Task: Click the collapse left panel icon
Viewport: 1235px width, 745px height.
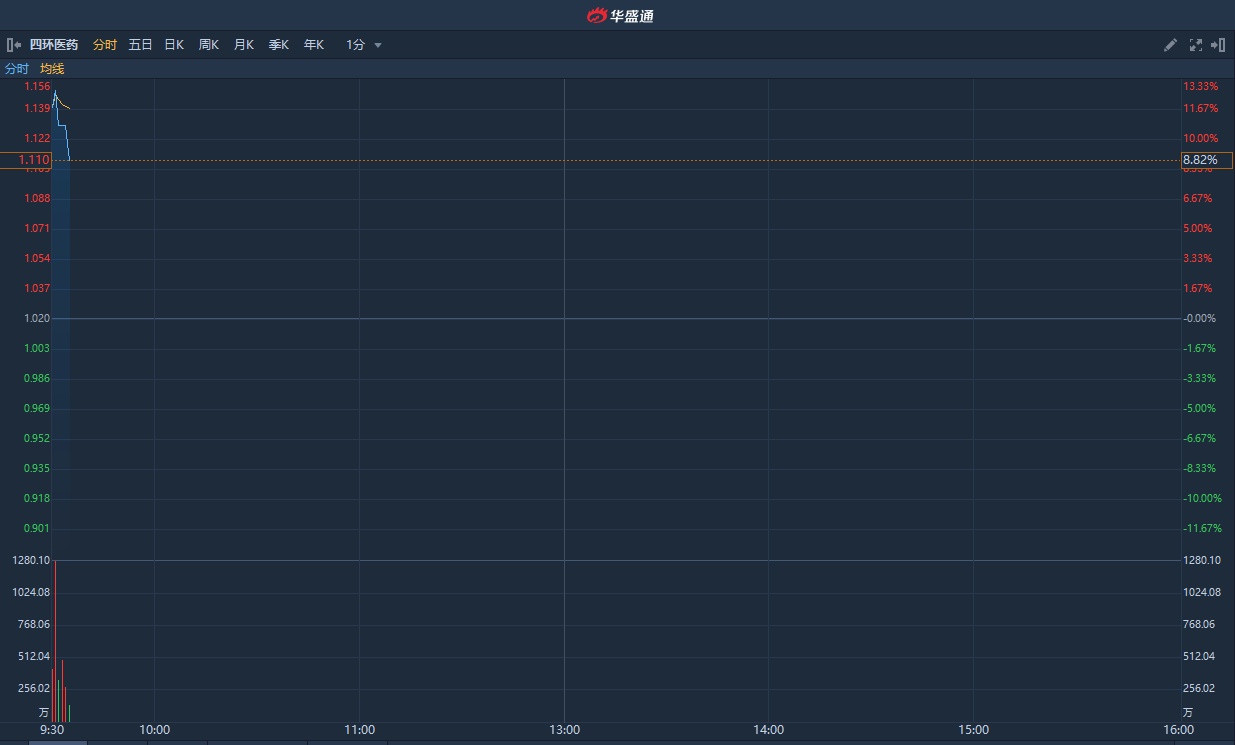Action: (x=14, y=45)
